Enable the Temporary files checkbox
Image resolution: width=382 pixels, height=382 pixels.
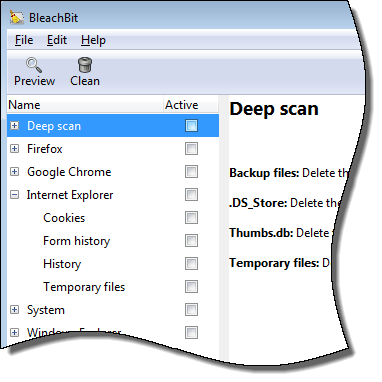click(x=191, y=287)
